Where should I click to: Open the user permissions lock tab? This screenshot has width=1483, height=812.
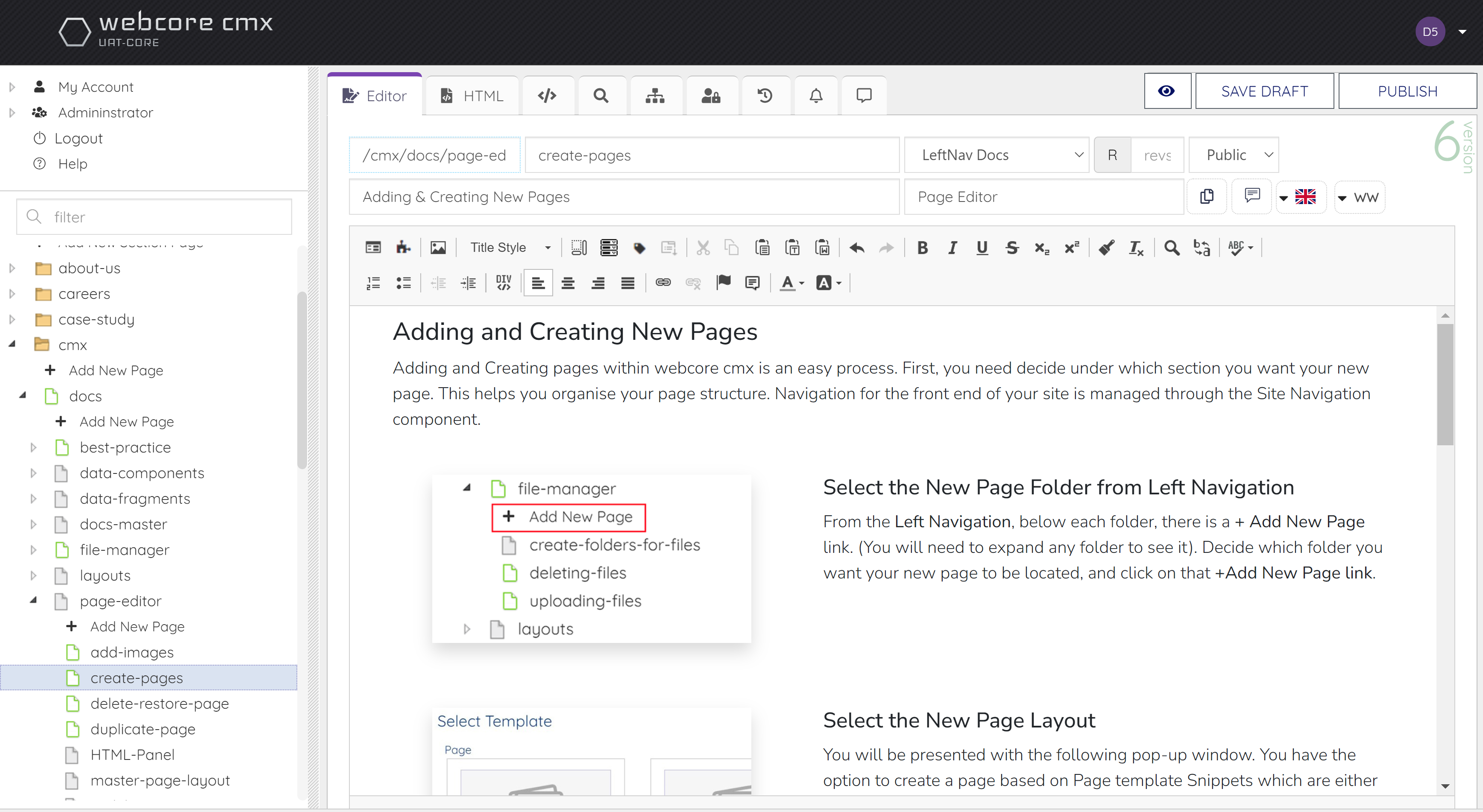[x=711, y=96]
